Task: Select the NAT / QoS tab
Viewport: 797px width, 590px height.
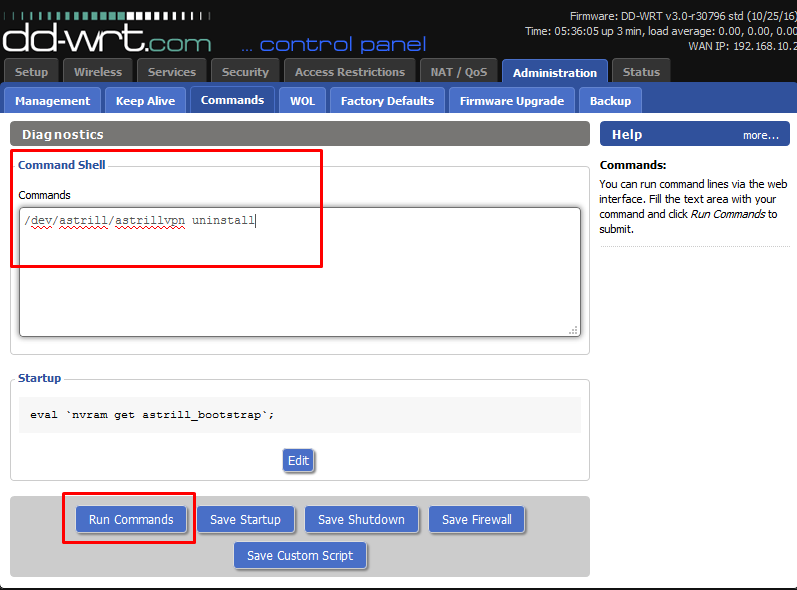Action: [458, 72]
